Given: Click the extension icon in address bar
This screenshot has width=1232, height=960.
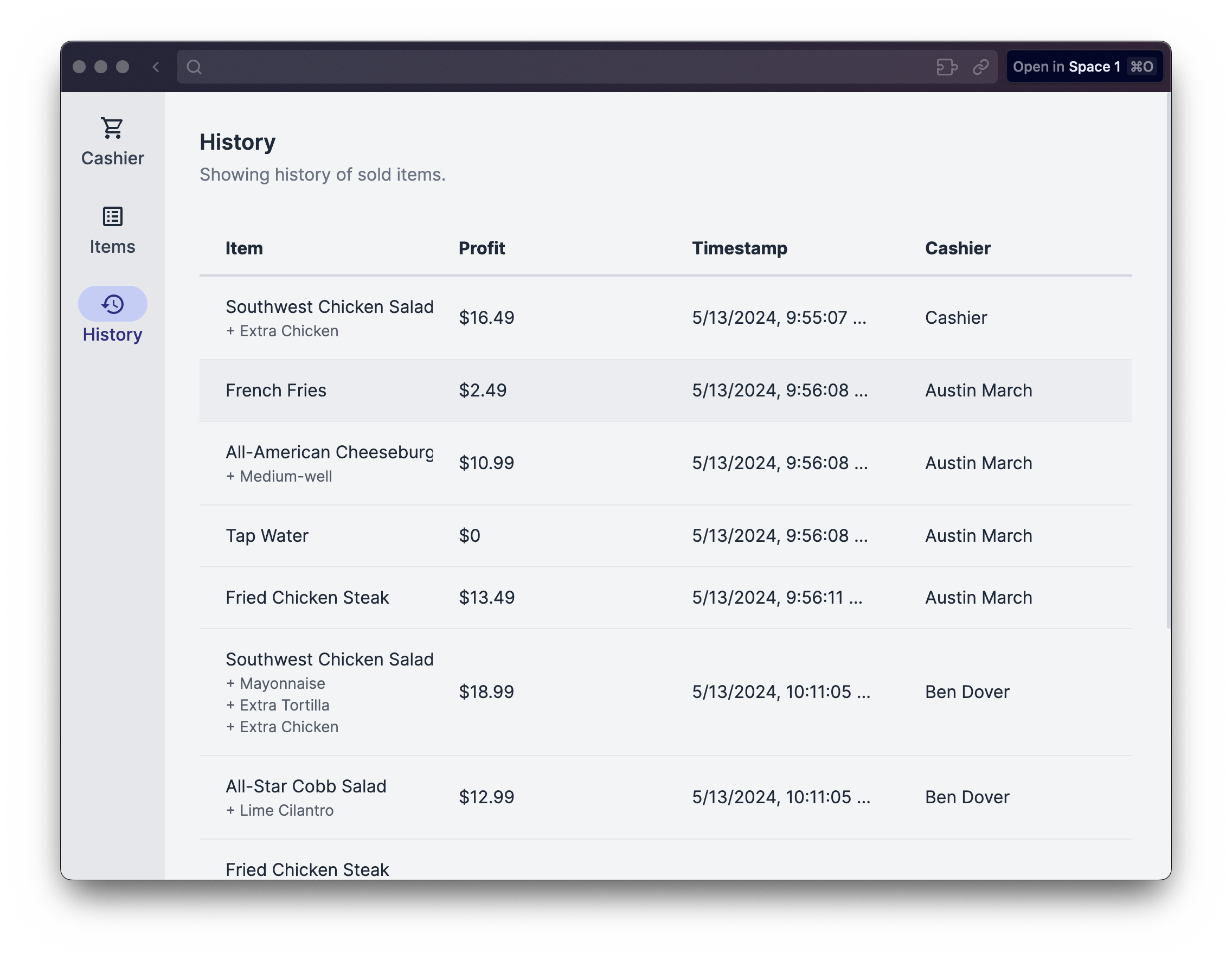Looking at the screenshot, I should coord(947,67).
